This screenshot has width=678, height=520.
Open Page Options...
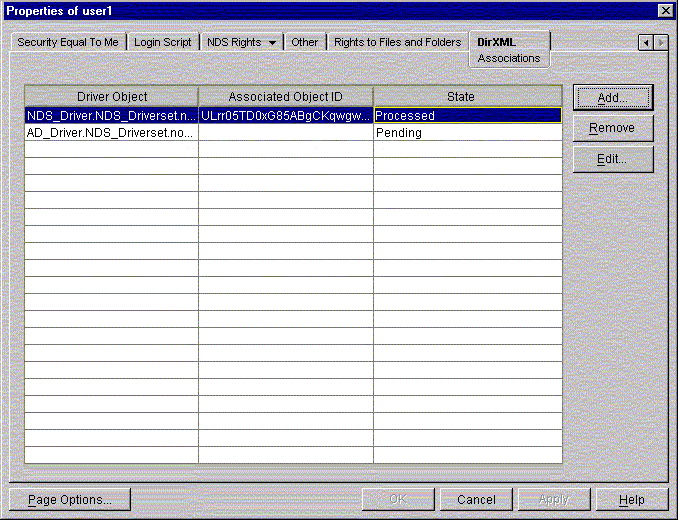70,500
